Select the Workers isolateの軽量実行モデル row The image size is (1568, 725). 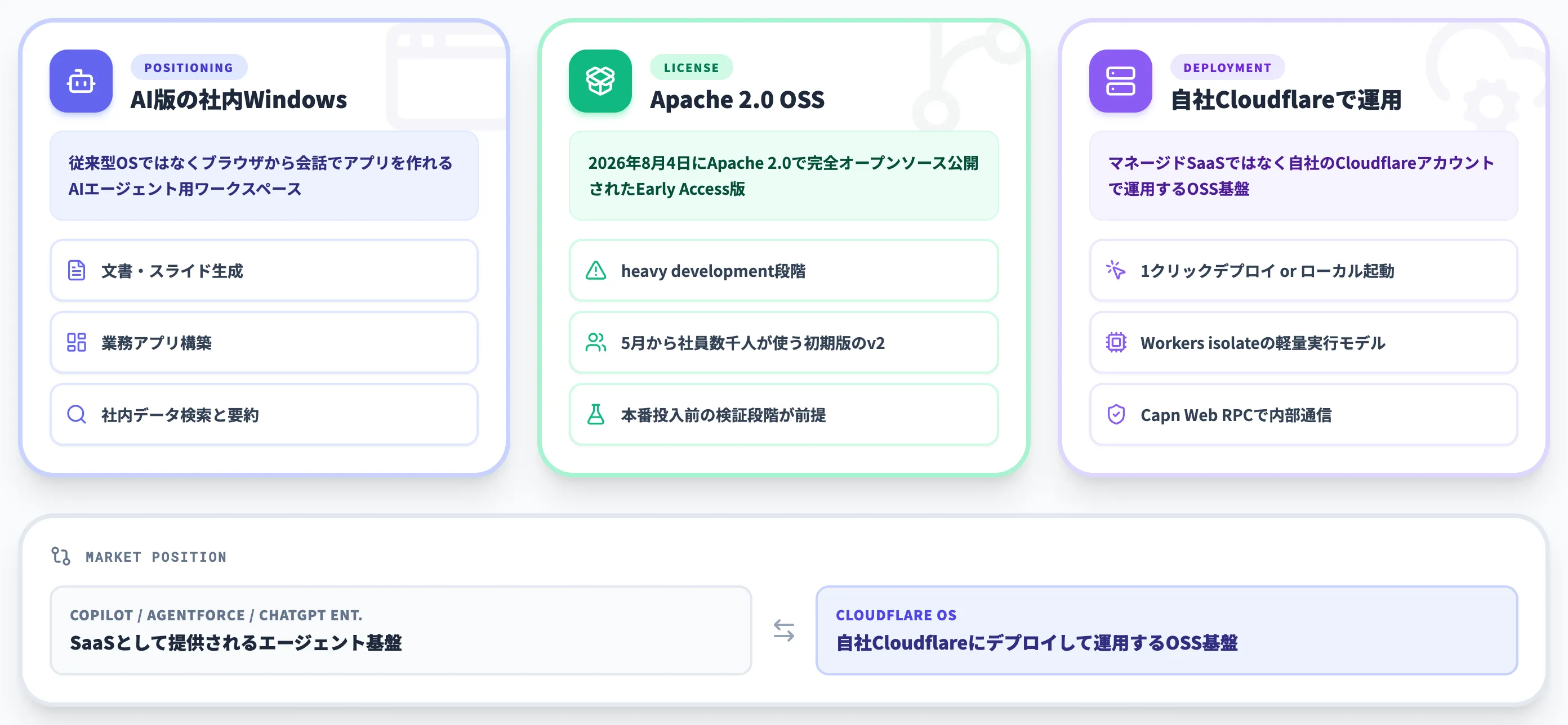[1304, 342]
